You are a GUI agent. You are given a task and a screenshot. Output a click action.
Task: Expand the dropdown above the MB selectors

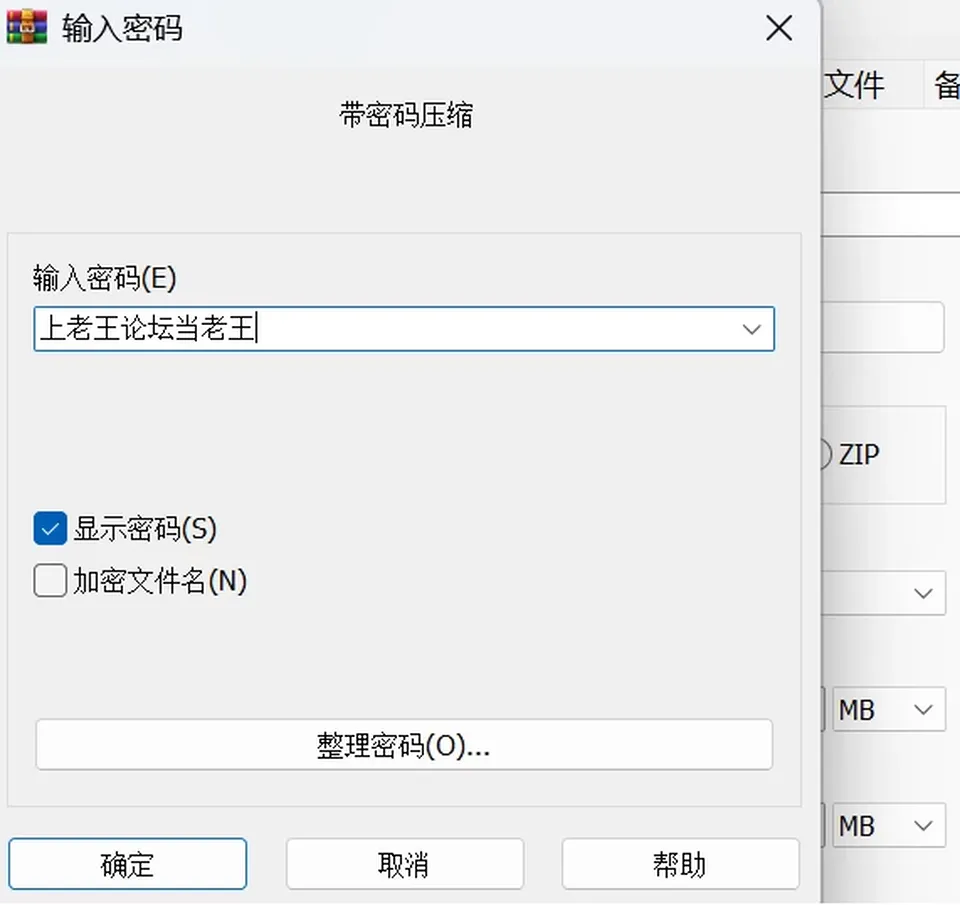pos(883,593)
